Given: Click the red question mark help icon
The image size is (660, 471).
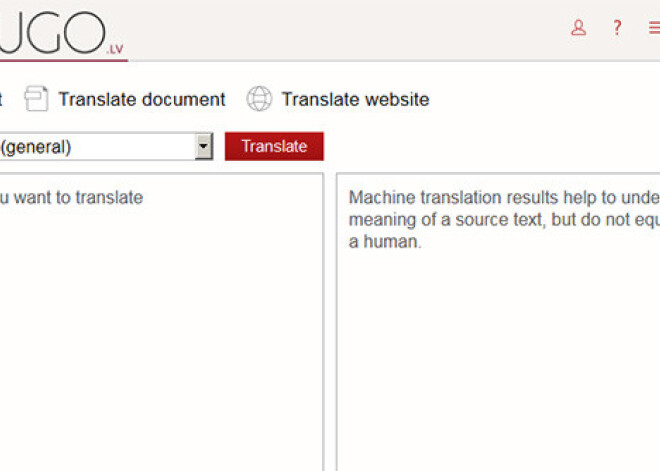Looking at the screenshot, I should click(617, 28).
